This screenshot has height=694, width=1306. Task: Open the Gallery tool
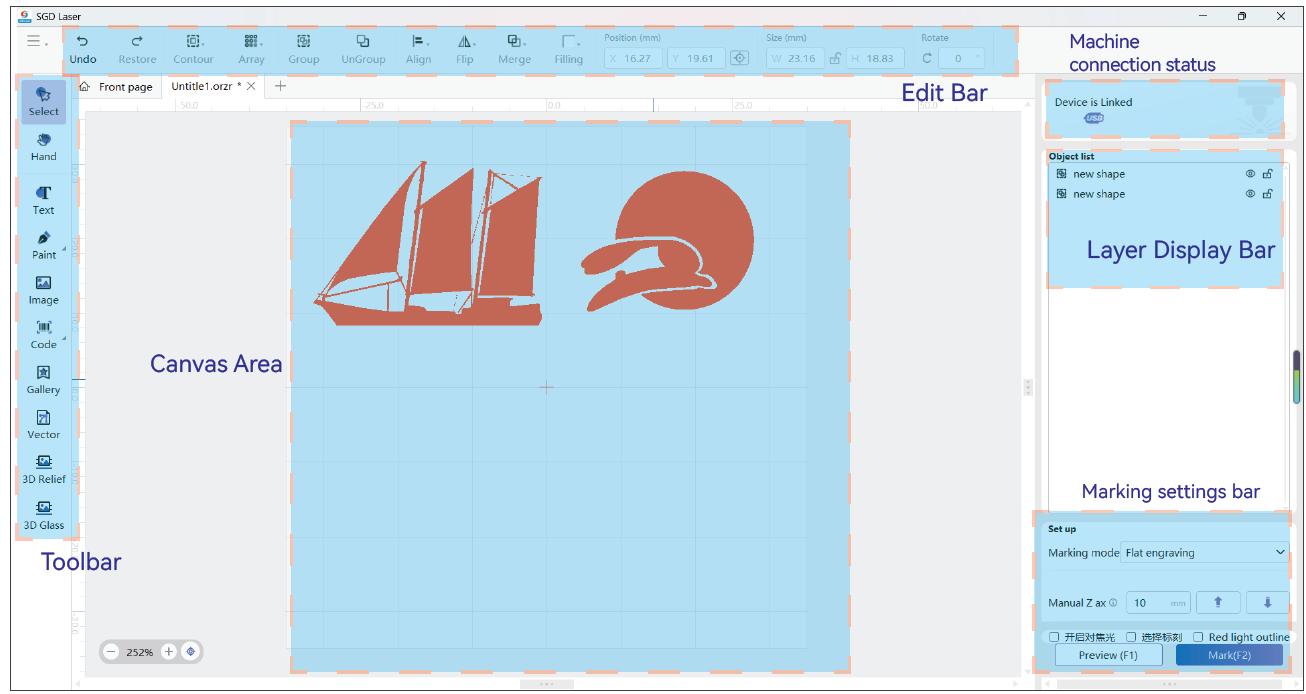coord(43,379)
